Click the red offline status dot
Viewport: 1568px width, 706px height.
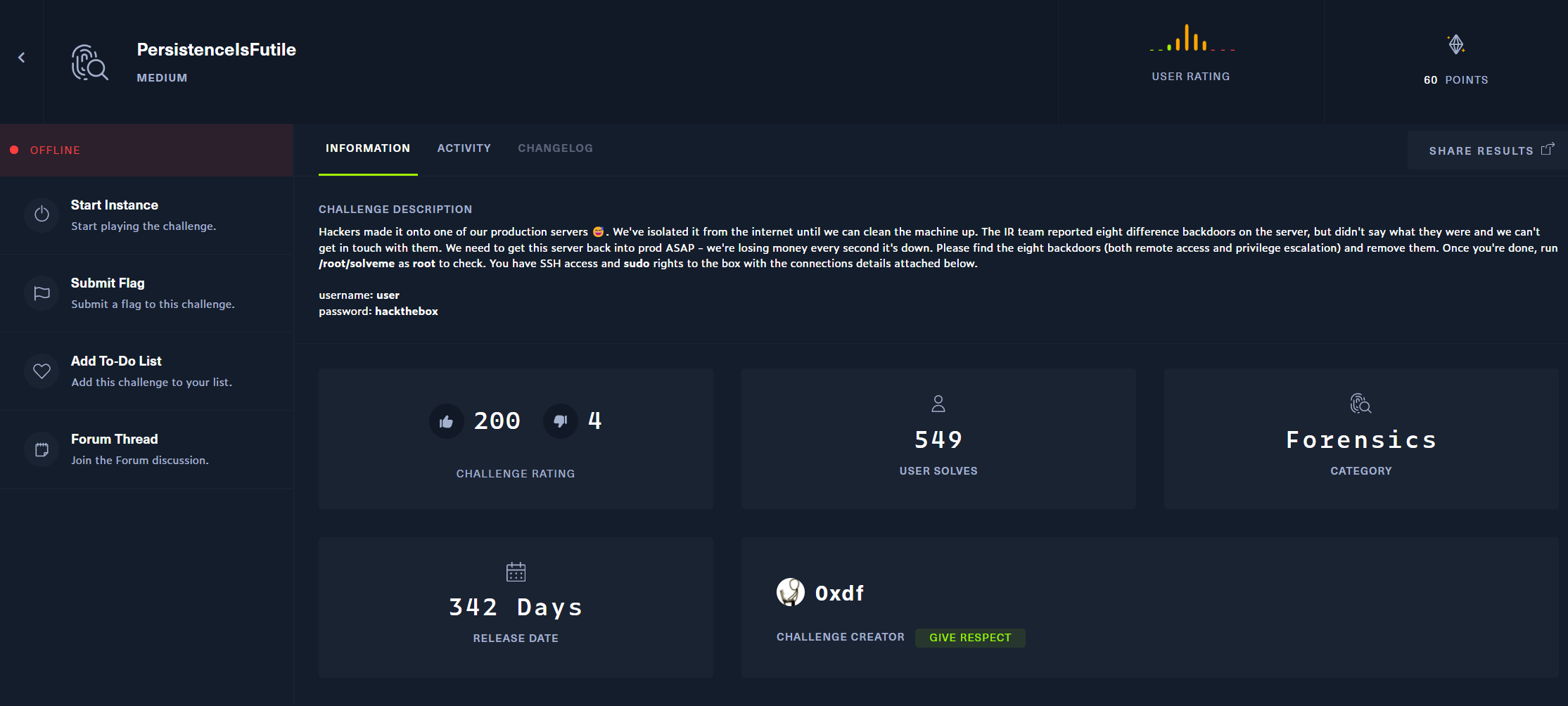[x=14, y=150]
